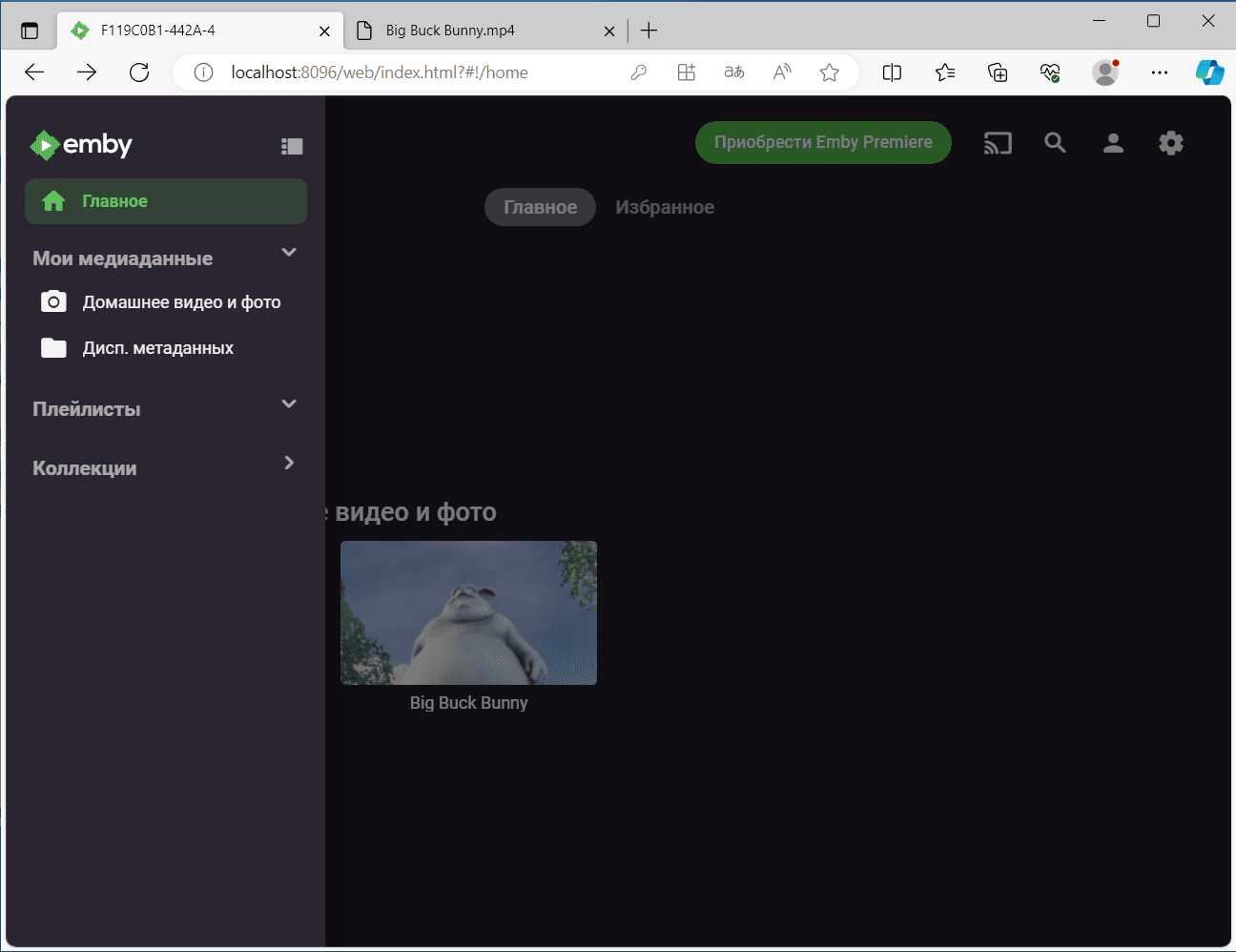Viewport: 1236px width, 952px height.
Task: Click the folder icon for Дисп. метаданных
Action: (53, 348)
